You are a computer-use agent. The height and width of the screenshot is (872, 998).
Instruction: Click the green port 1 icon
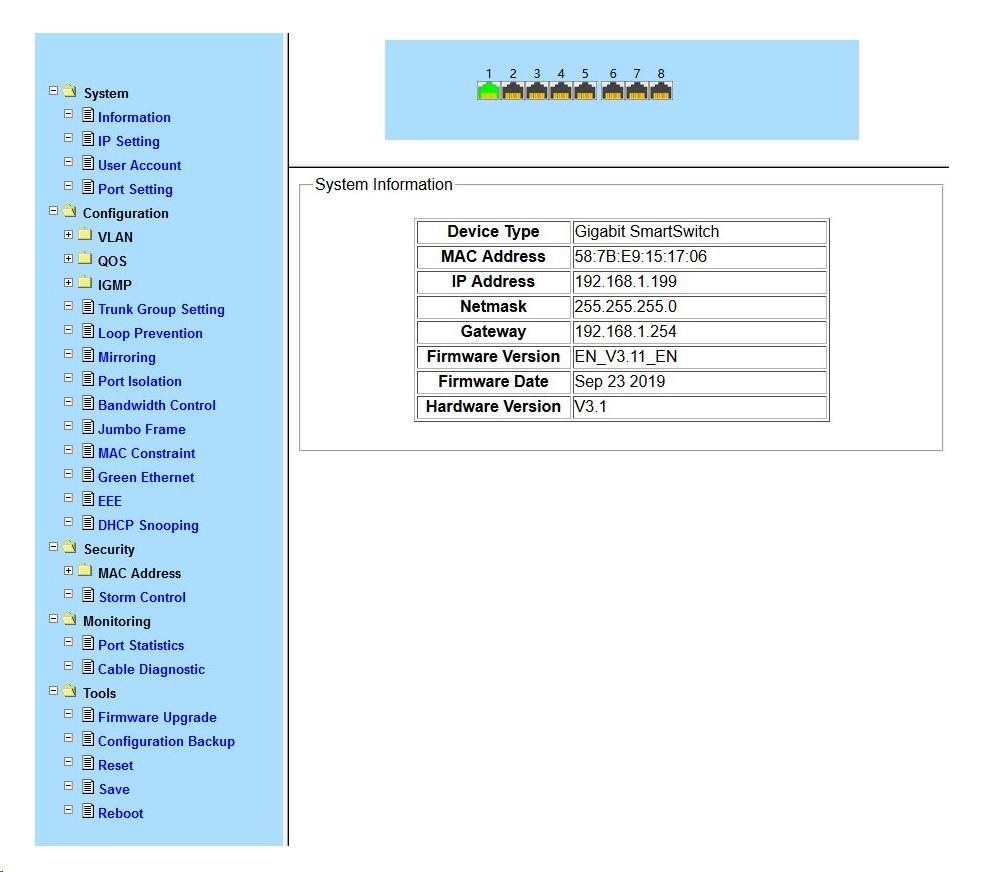488,90
